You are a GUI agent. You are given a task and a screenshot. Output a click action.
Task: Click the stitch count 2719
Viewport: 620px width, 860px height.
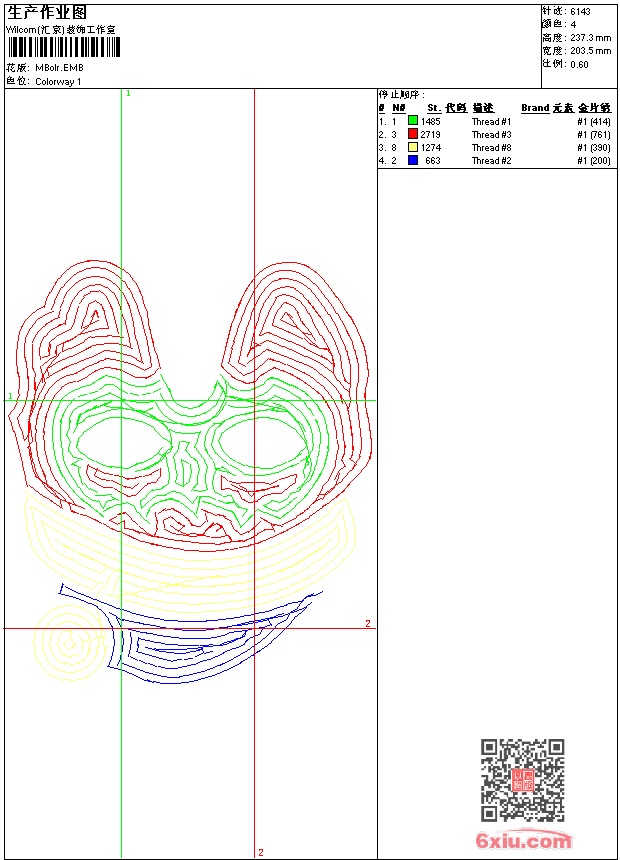[431, 134]
